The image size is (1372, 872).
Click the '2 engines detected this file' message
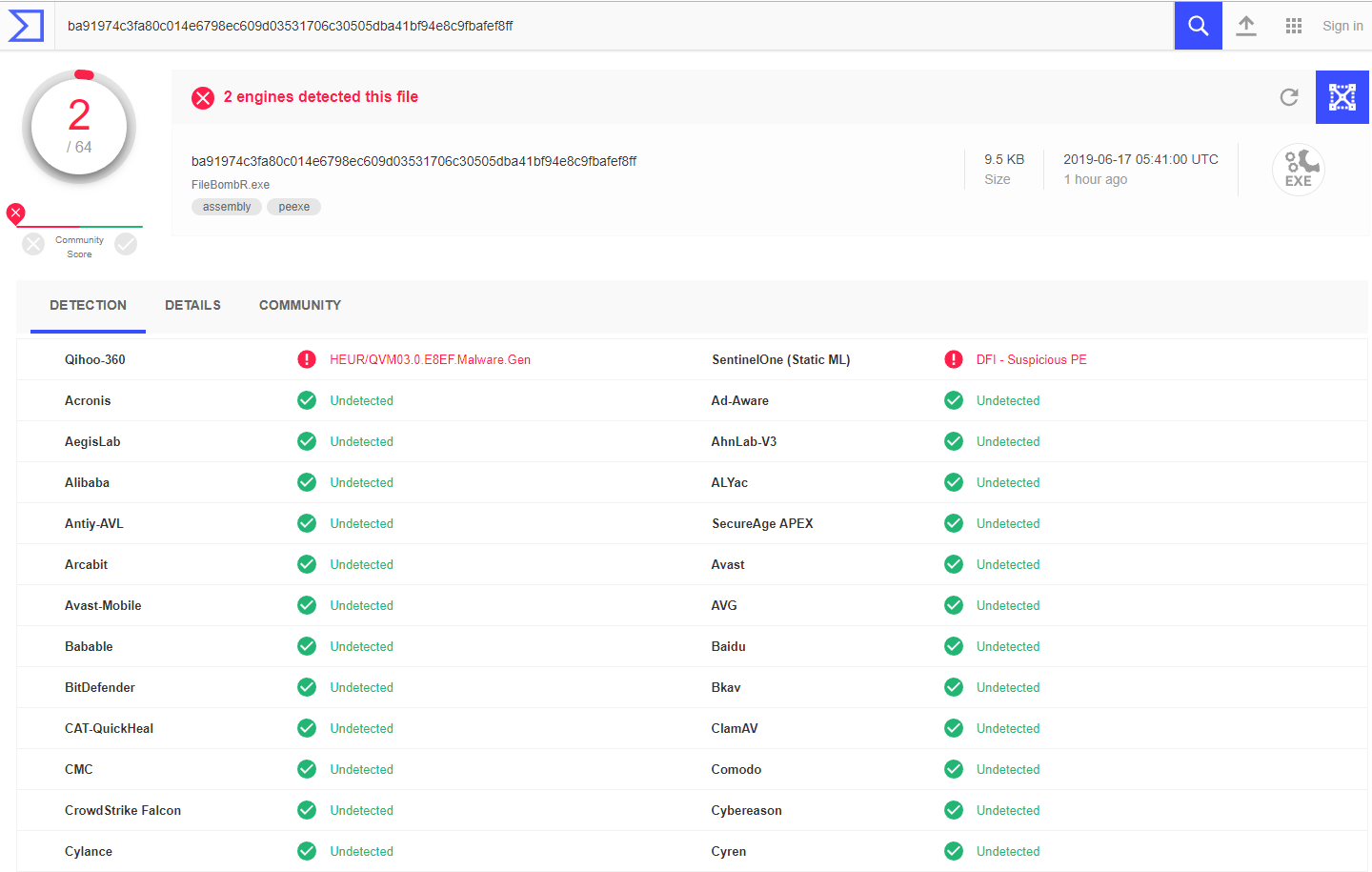pos(321,96)
